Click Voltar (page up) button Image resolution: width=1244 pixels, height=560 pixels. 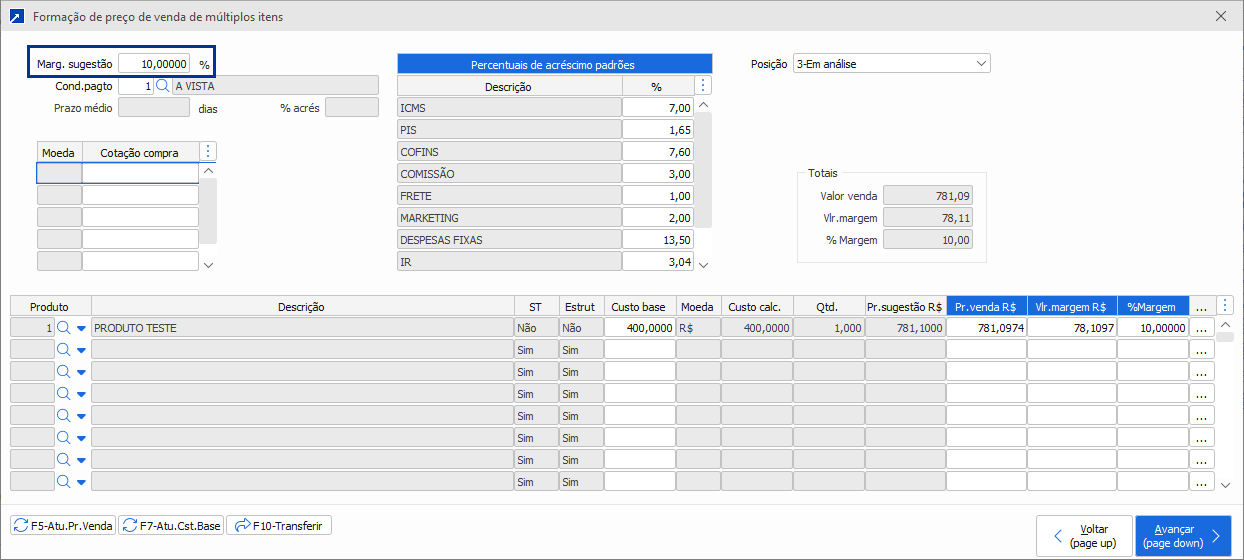(1084, 536)
